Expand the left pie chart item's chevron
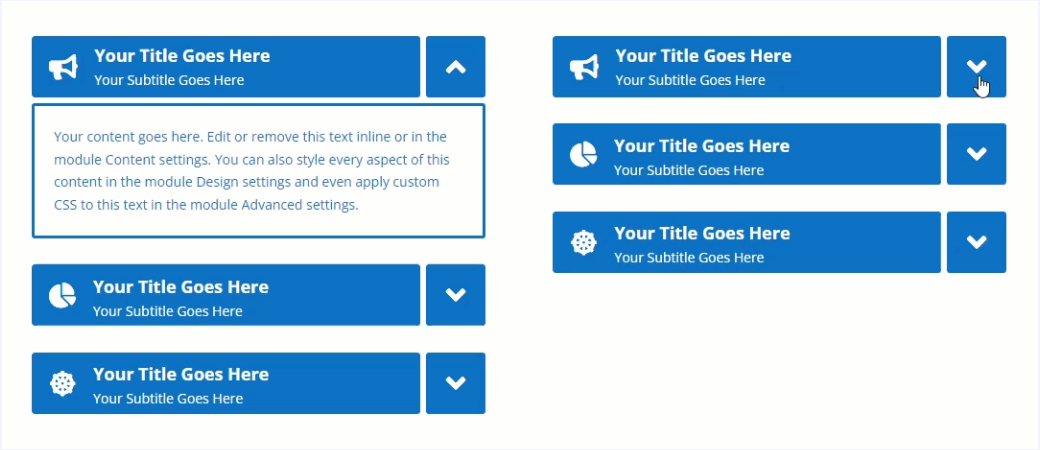This screenshot has width=1040, height=450. coord(456,295)
